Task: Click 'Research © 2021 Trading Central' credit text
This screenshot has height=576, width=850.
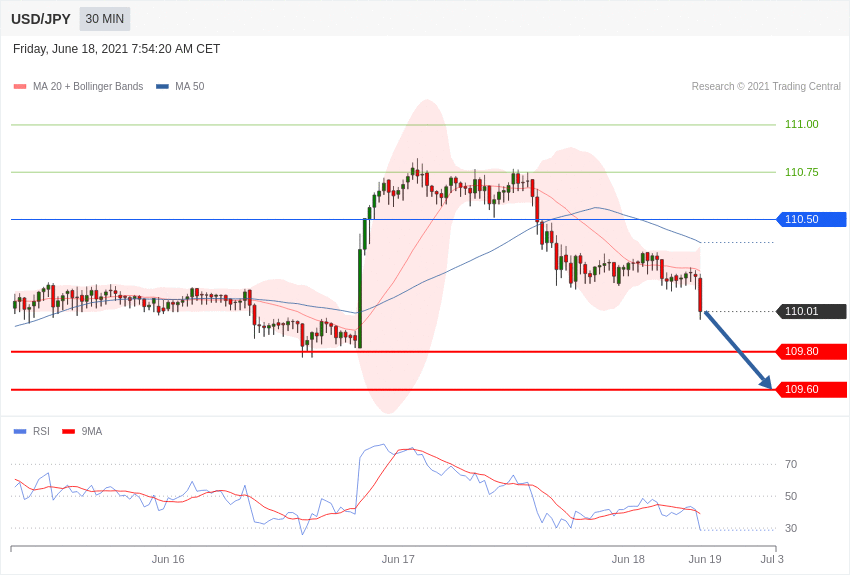Action: pos(766,86)
